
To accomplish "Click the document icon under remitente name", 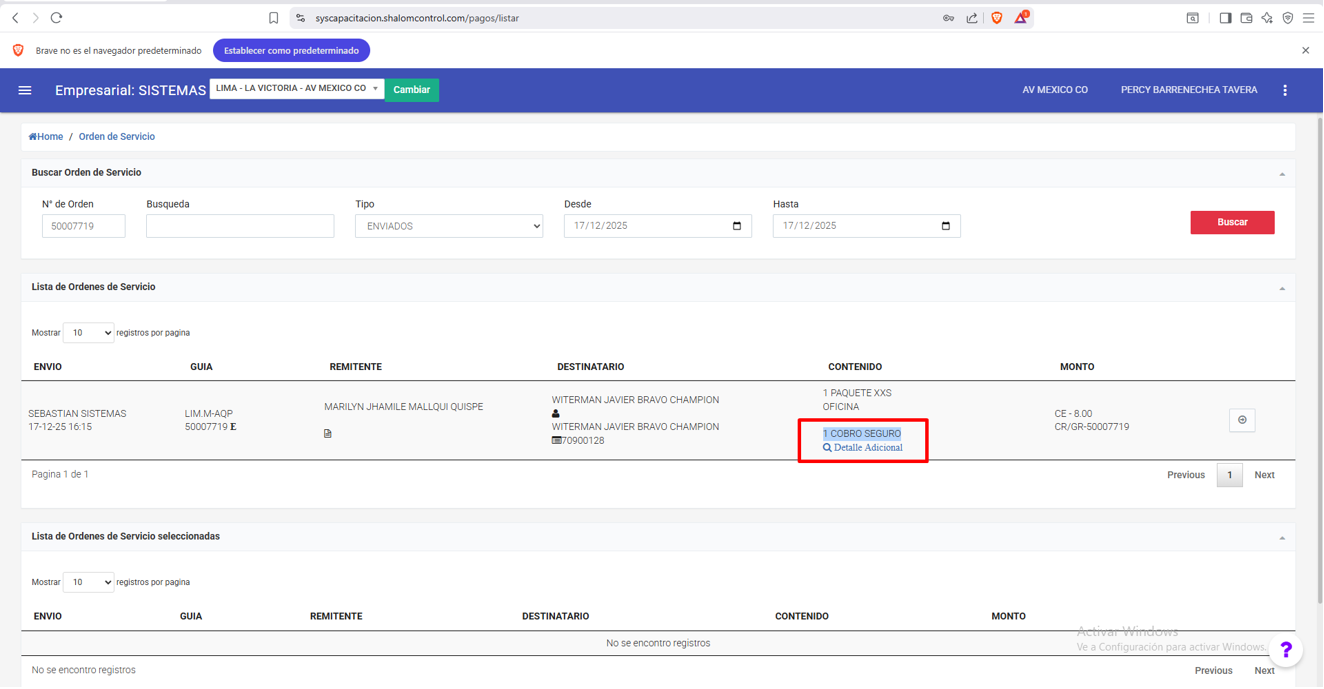I will click(328, 434).
